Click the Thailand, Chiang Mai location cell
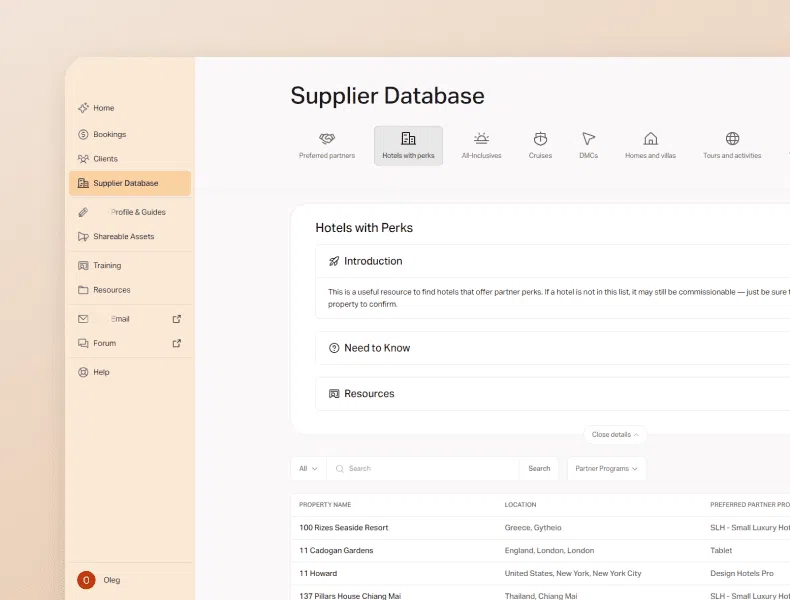This screenshot has width=790, height=600. point(541,596)
